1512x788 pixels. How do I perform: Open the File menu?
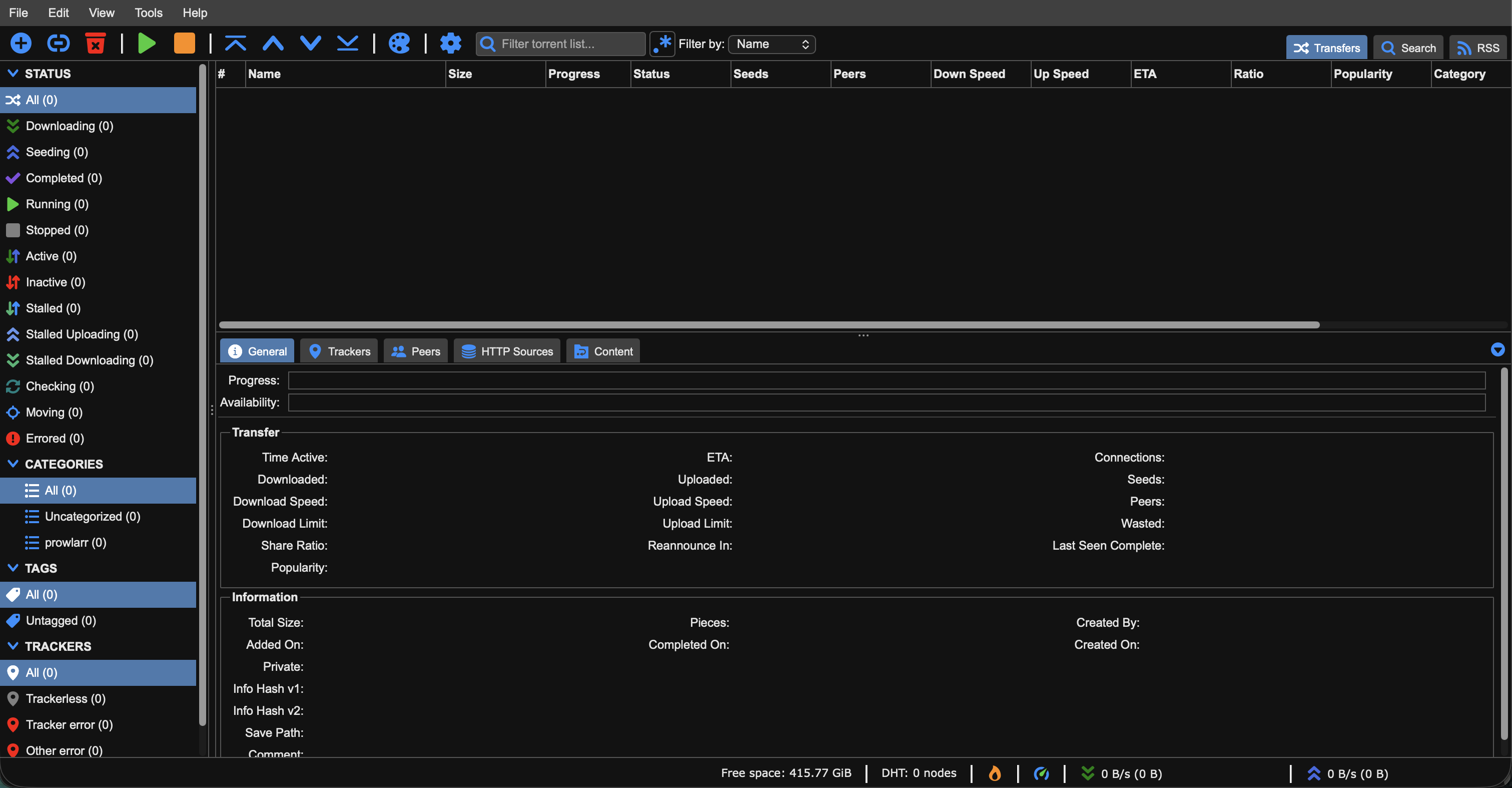pyautogui.click(x=18, y=13)
